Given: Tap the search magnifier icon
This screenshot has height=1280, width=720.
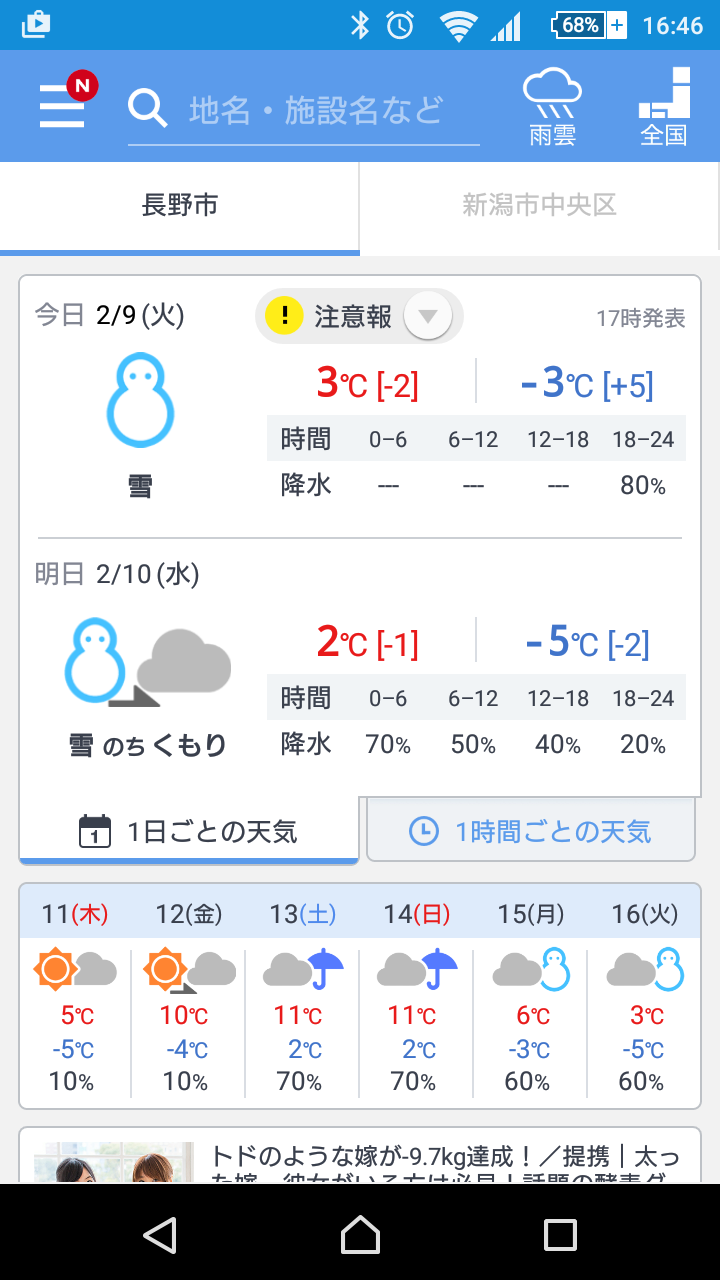Looking at the screenshot, I should tap(148, 108).
